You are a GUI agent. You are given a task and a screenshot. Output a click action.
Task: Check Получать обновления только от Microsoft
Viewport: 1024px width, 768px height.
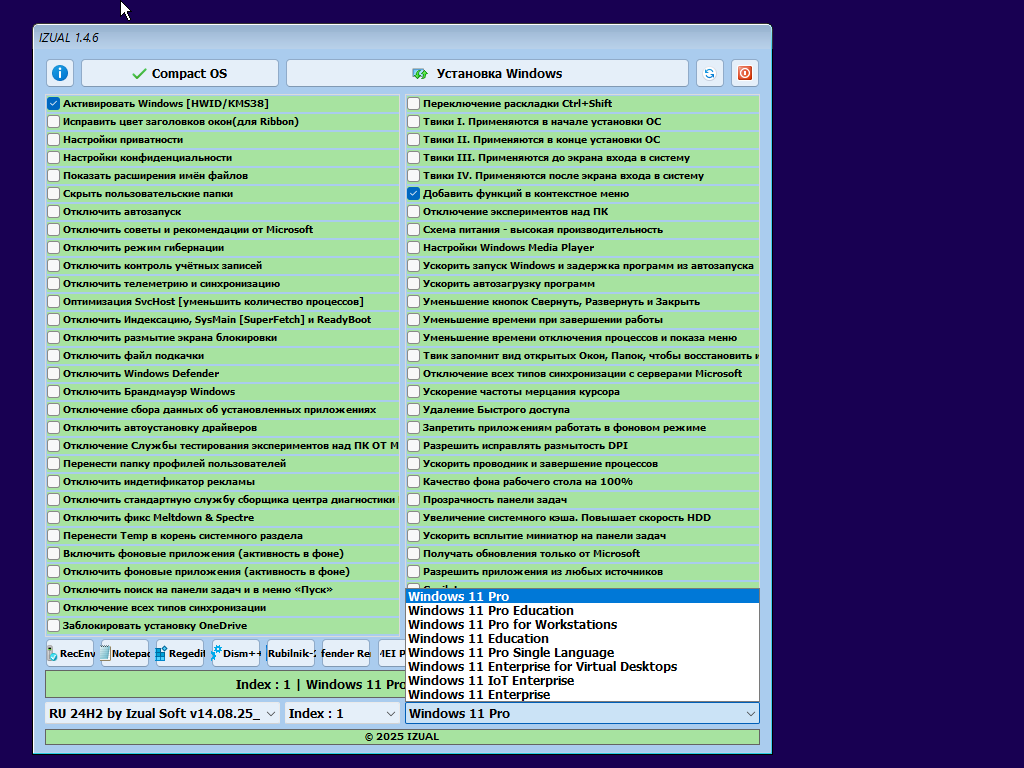pos(413,553)
